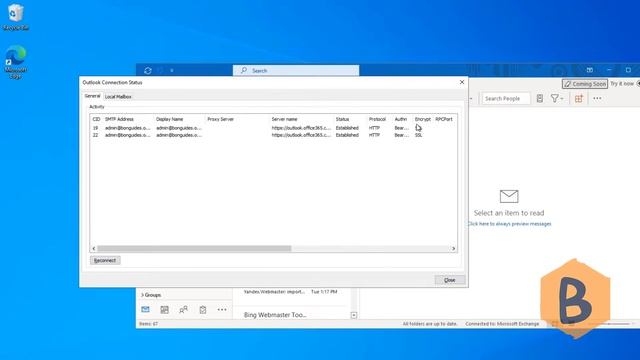
Task: Open the ribbon More commands ellipsis
Action: click(597, 98)
